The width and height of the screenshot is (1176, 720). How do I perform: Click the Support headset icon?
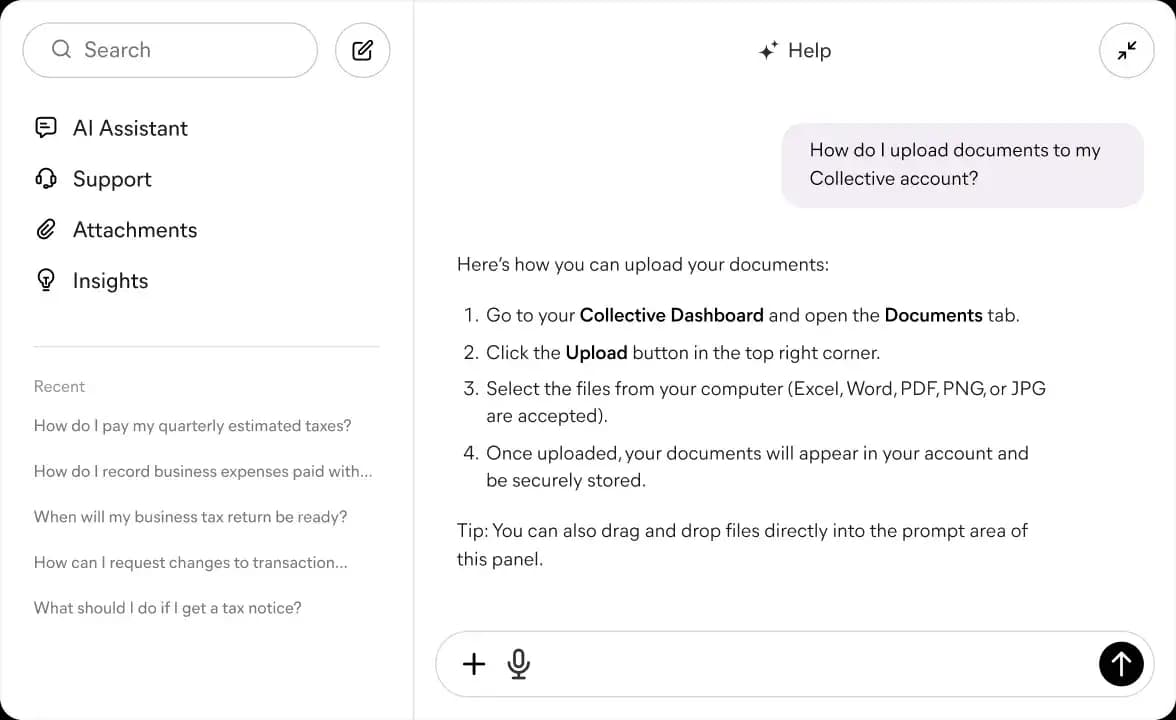[46, 178]
